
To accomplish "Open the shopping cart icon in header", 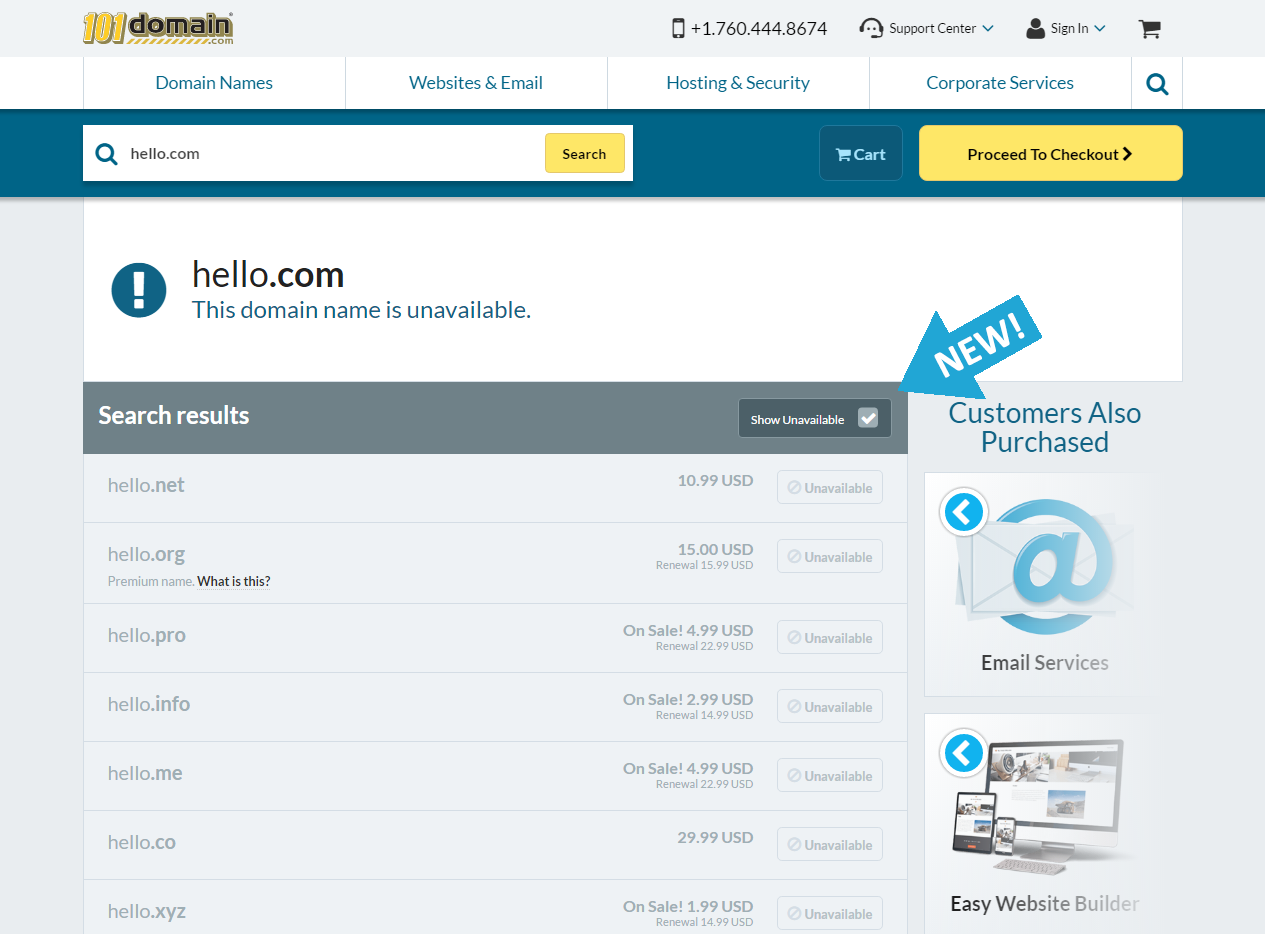I will 1149,28.
